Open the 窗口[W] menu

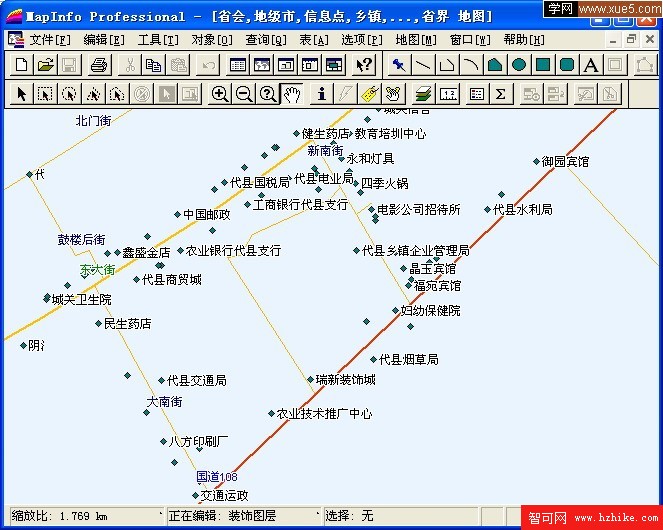[x=470, y=40]
